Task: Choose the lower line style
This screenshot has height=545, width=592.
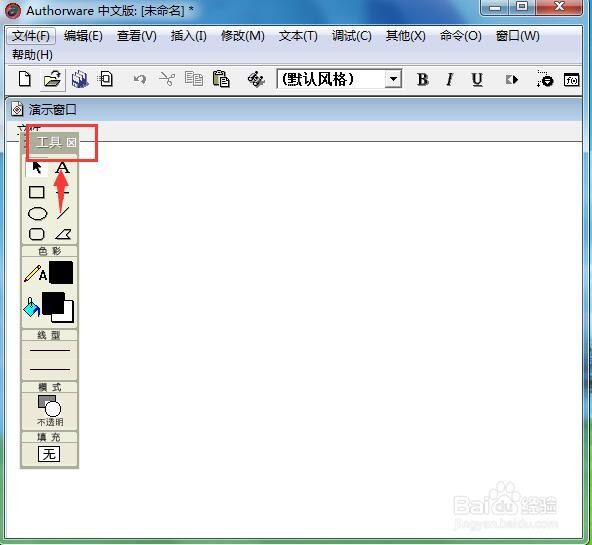Action: 50,369
